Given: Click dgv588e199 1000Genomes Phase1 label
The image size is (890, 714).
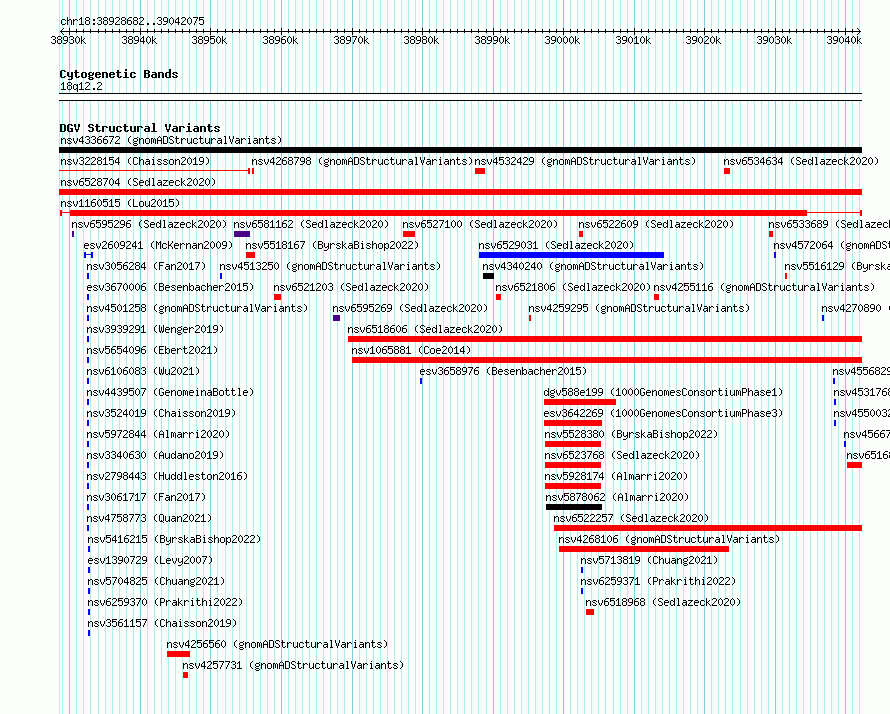Looking at the screenshot, I should 664,392.
